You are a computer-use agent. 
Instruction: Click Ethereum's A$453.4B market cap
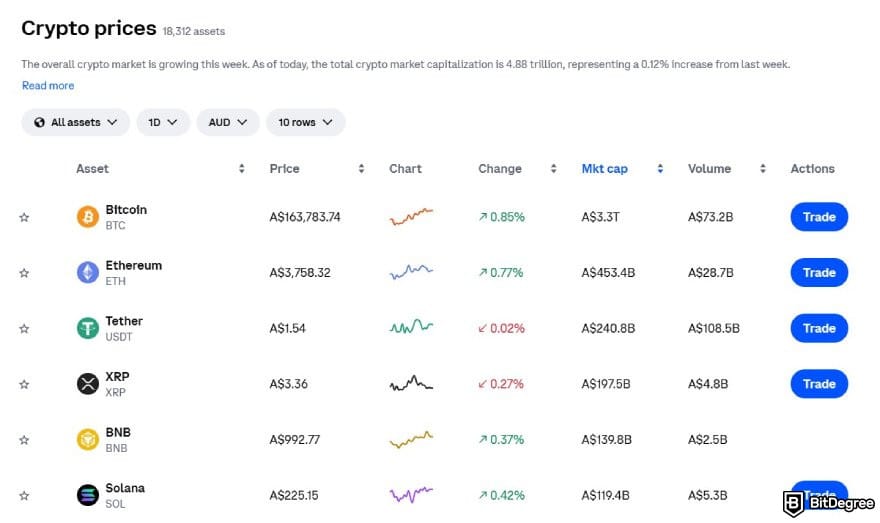pyautogui.click(x=608, y=273)
